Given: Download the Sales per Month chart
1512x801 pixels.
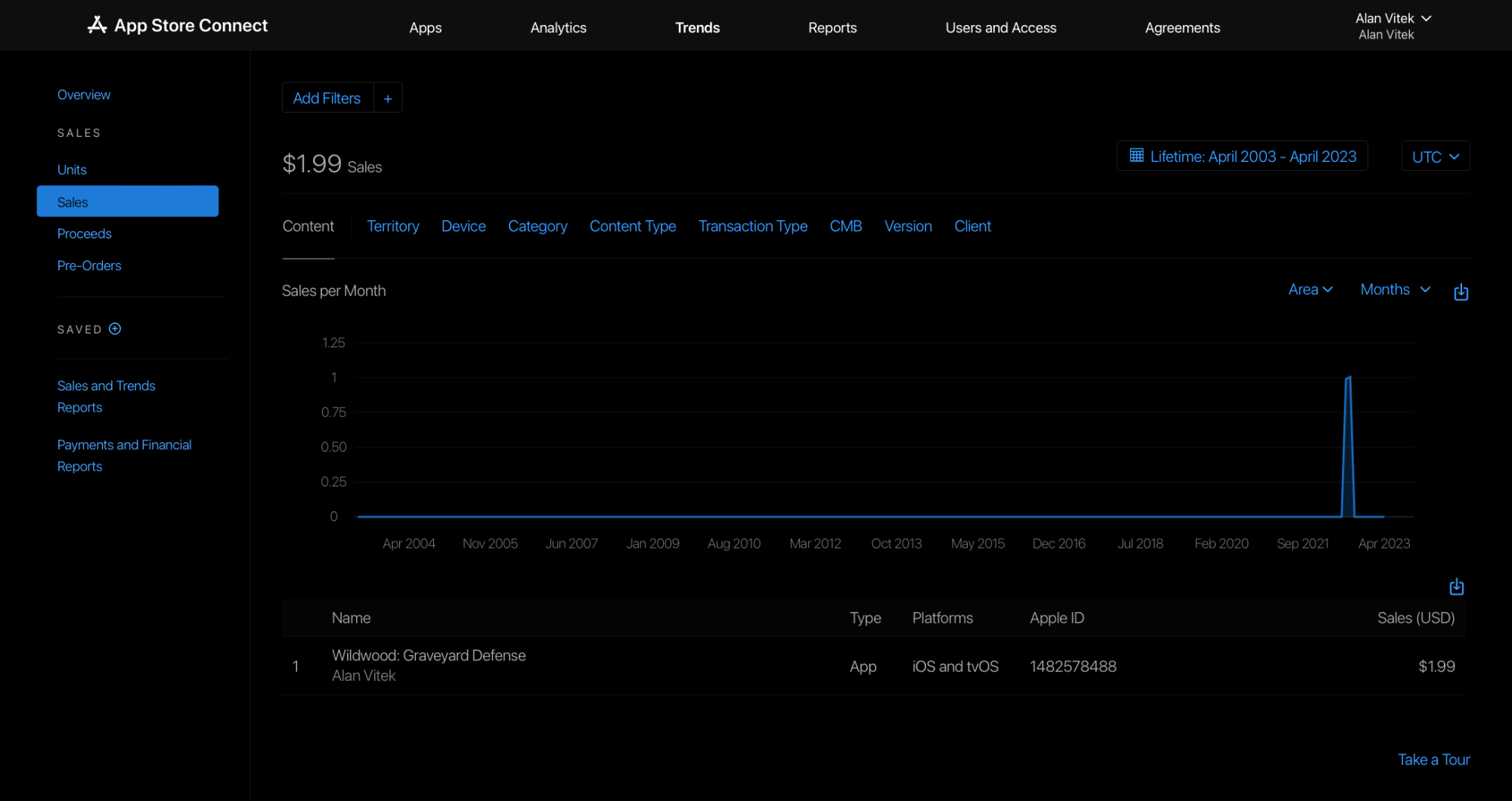Looking at the screenshot, I should [1461, 291].
